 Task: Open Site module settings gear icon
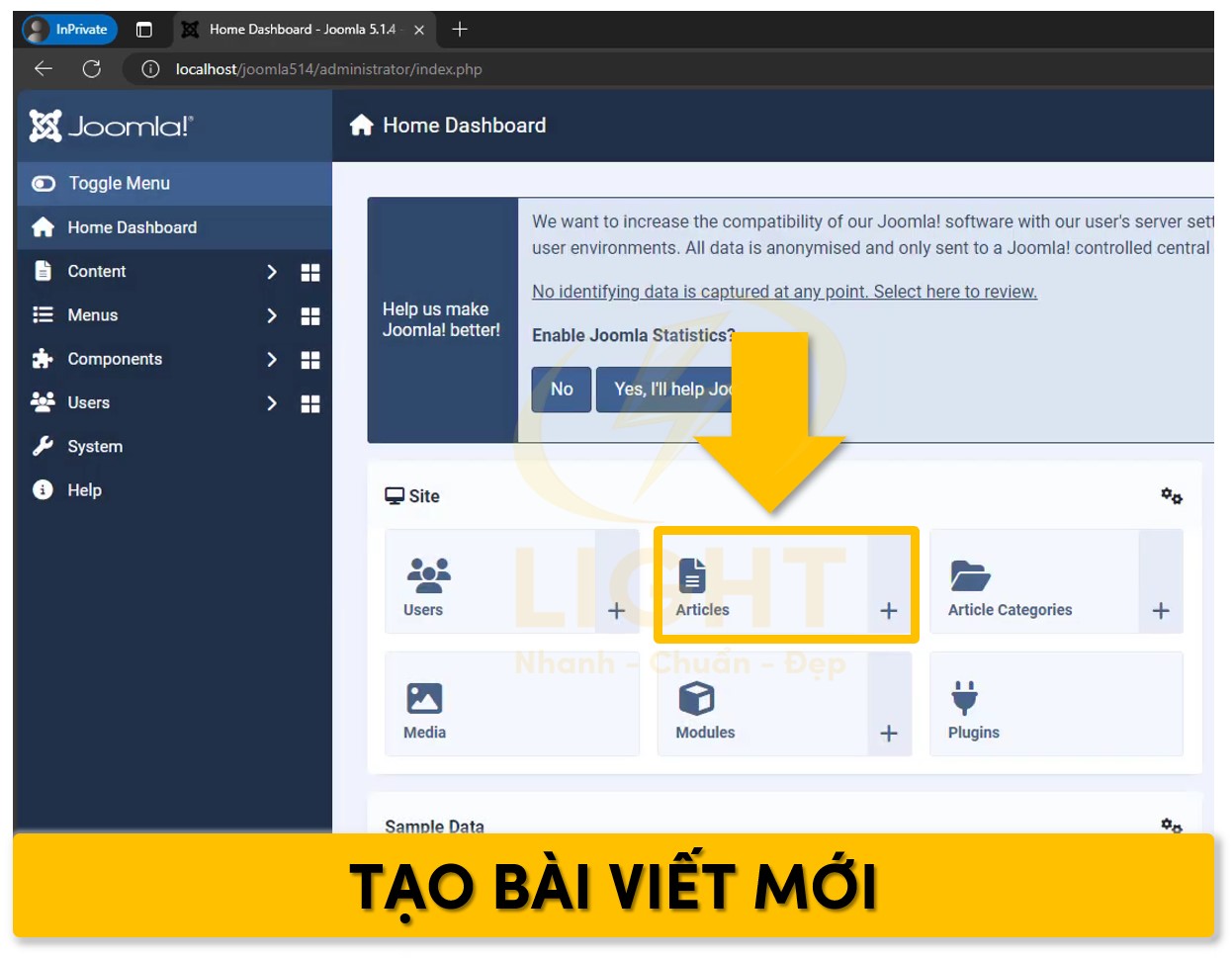pyautogui.click(x=1172, y=495)
